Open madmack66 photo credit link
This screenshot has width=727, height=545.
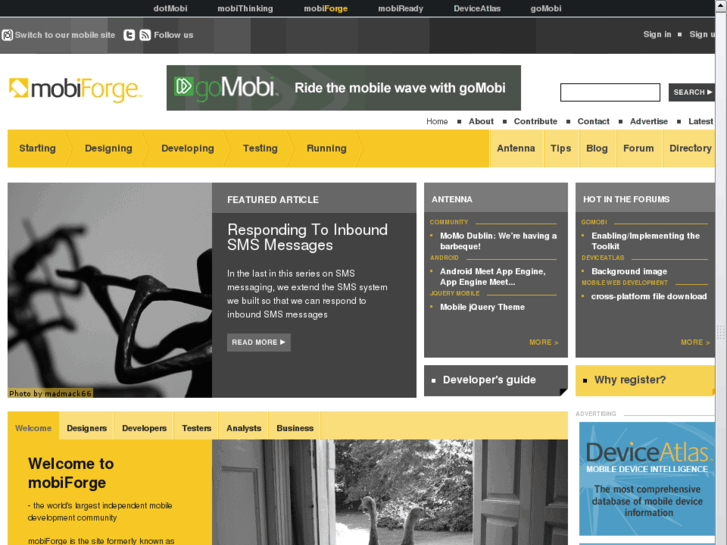(x=68, y=393)
